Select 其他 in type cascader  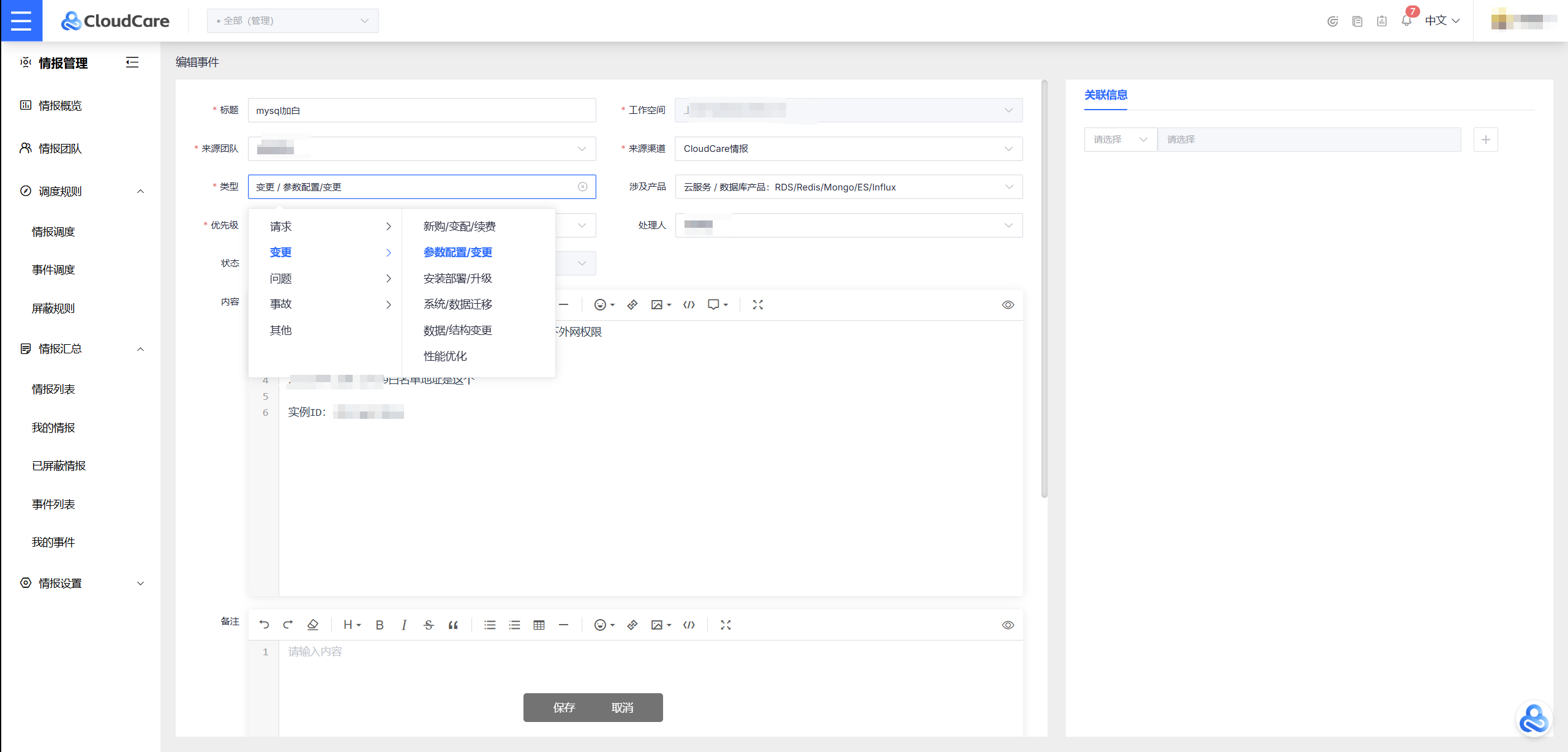(x=325, y=331)
